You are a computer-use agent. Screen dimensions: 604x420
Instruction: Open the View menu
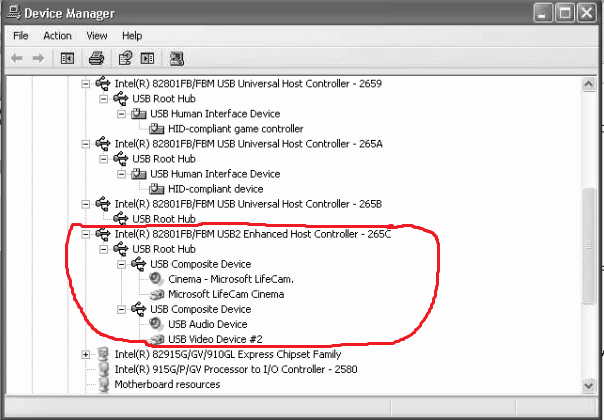pos(97,36)
